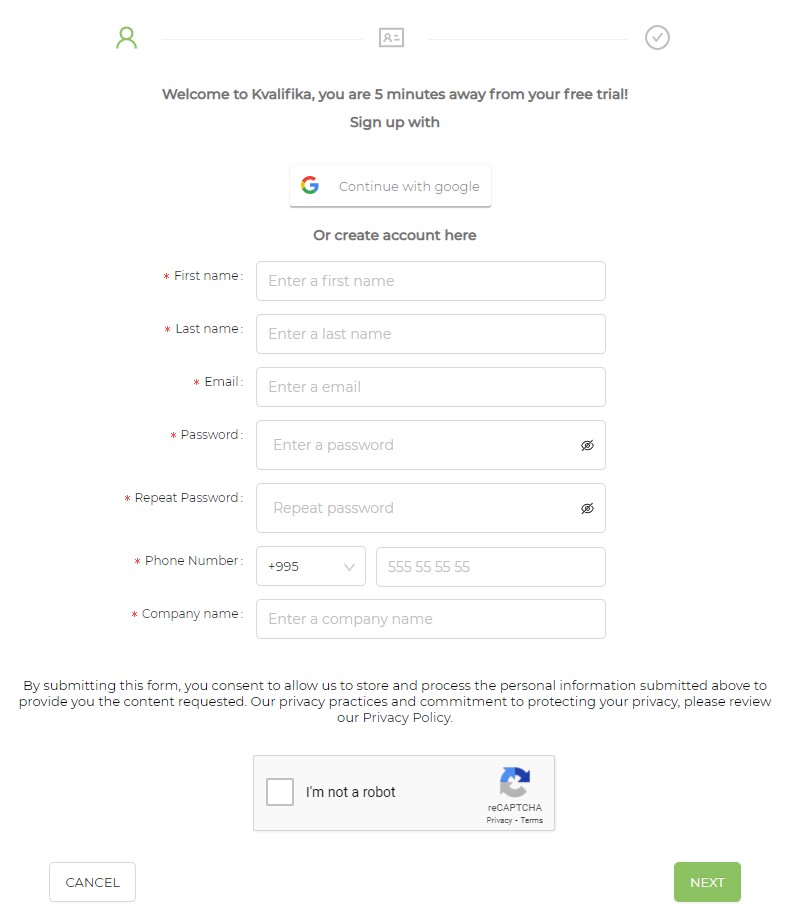The image size is (788, 908).
Task: Click the Google logo icon
Action: tap(310, 185)
